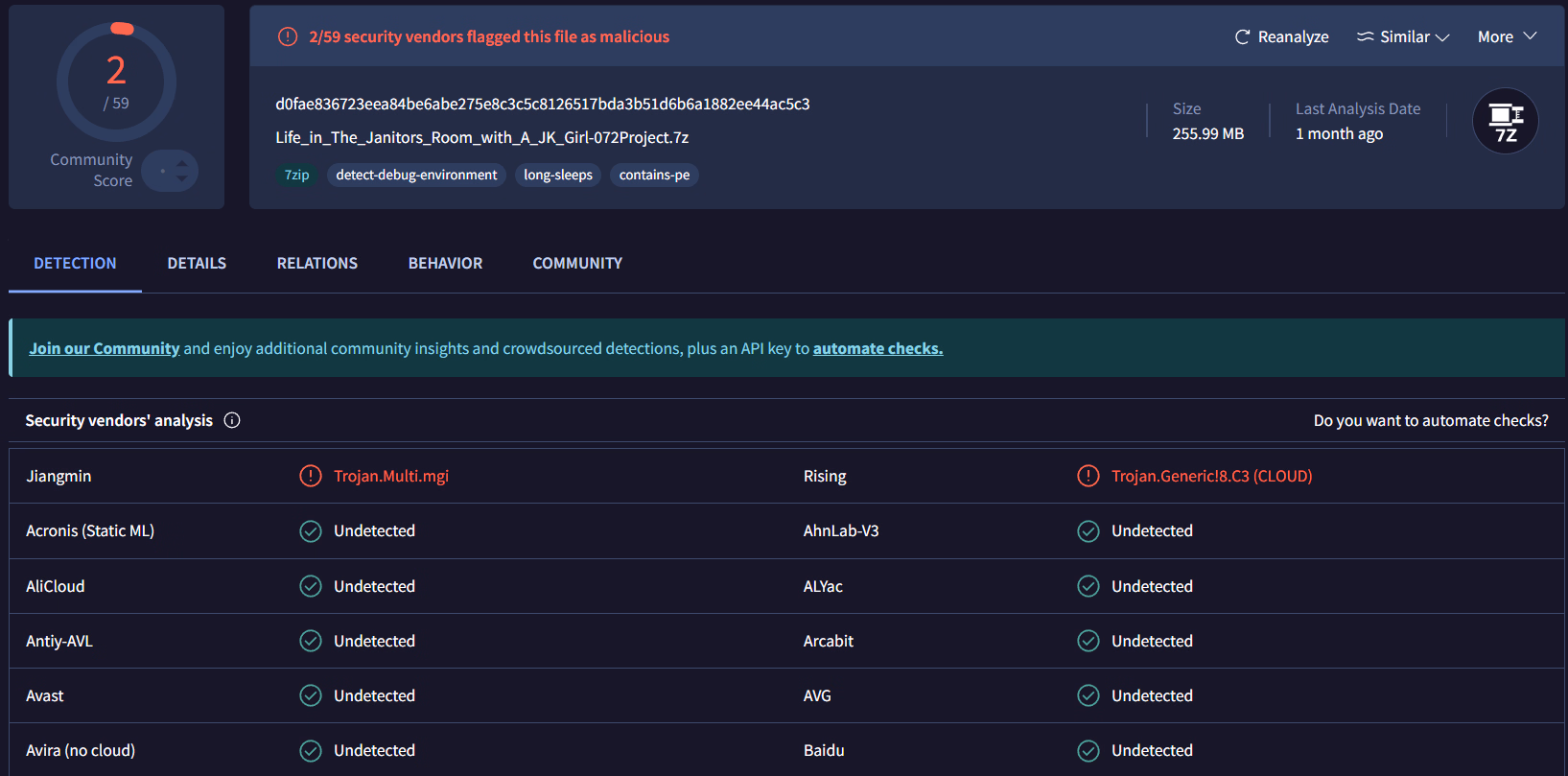
Task: Click the green checkmark icon for Baidu
Action: pyautogui.click(x=1088, y=751)
